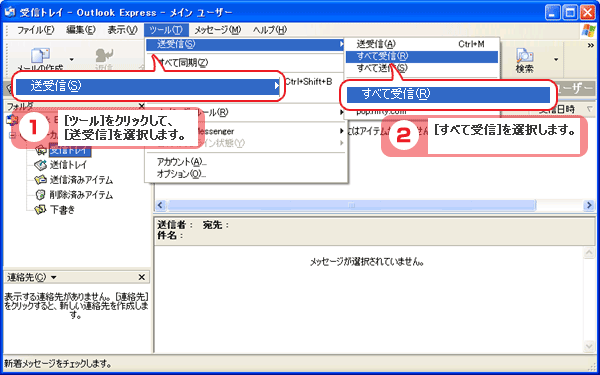Select the 下書き folder
600x375 pixels.
(x=62, y=210)
